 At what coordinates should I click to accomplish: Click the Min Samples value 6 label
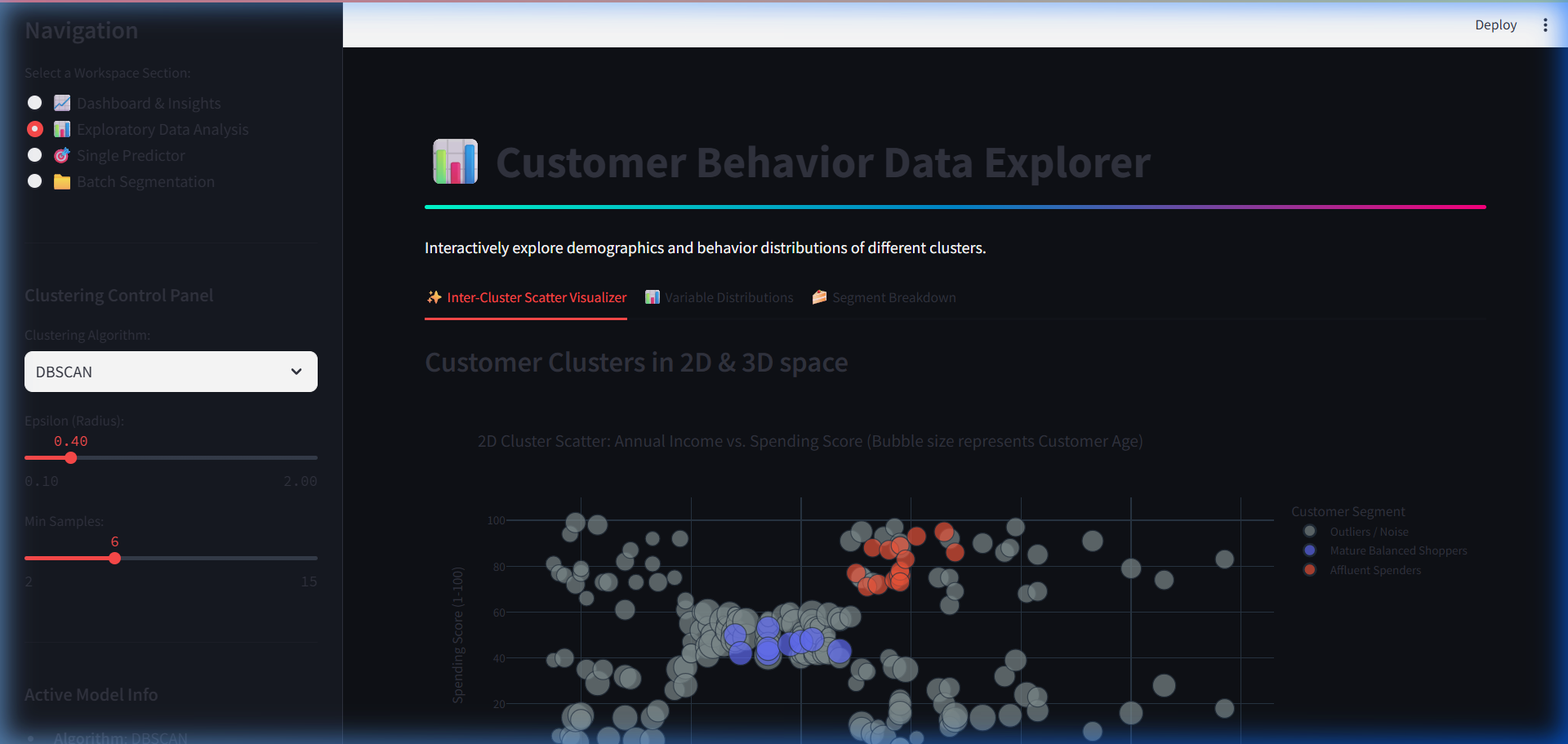pos(114,541)
